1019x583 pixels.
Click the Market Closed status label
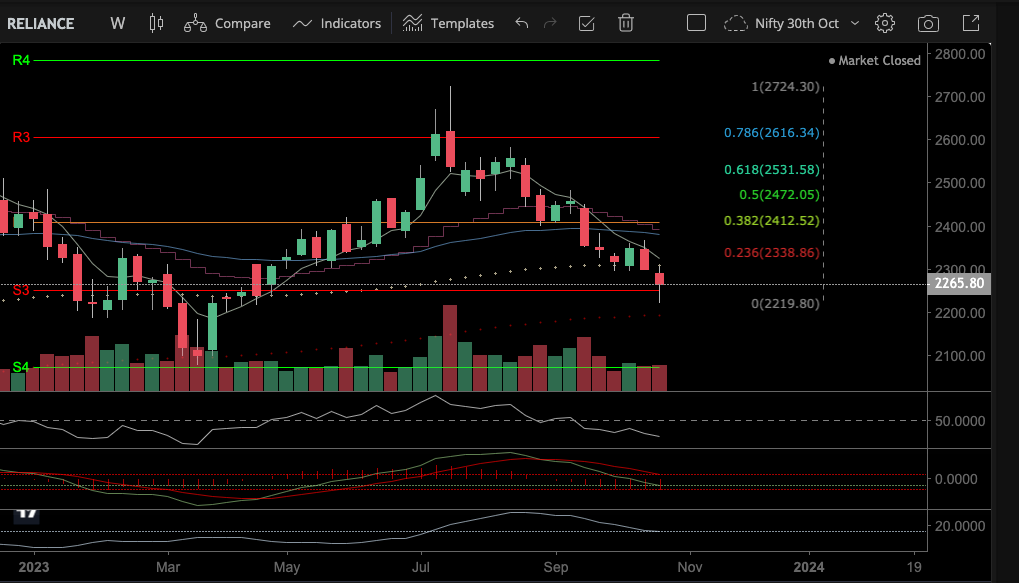[874, 60]
